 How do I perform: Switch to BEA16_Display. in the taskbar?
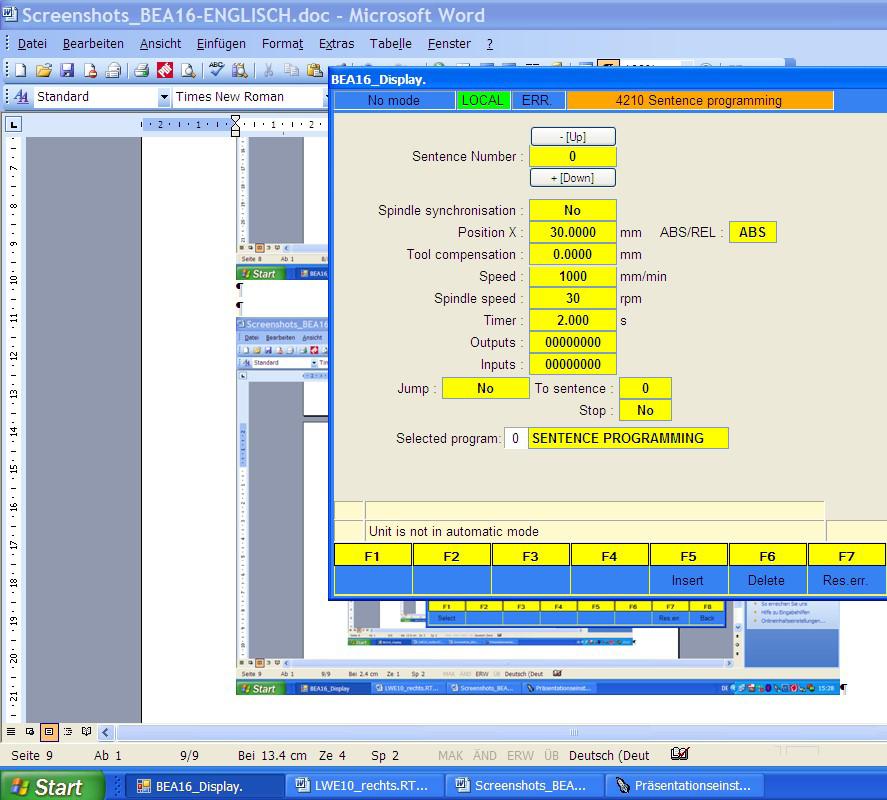204,786
